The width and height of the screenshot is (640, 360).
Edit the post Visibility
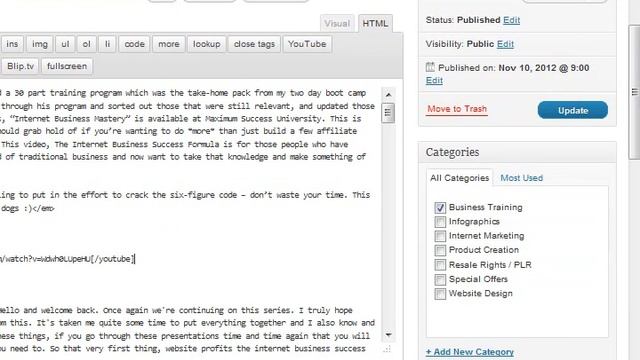coord(505,44)
